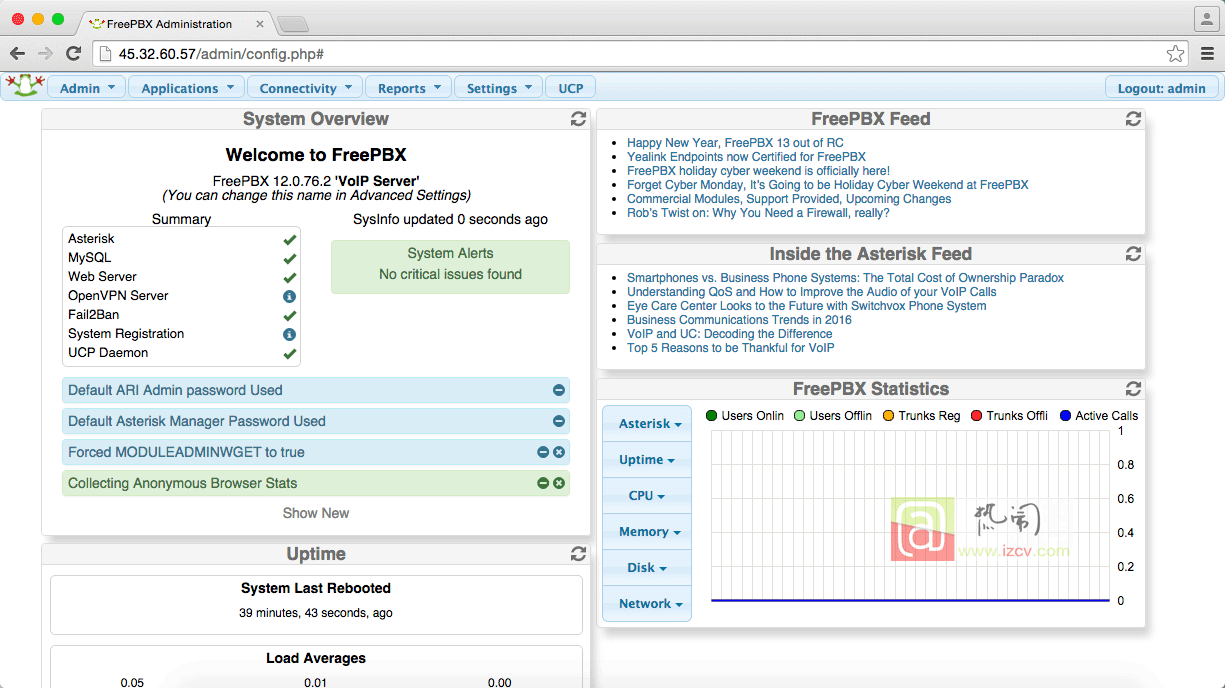Click the Fail2Ban status checkmark

pyautogui.click(x=289, y=315)
